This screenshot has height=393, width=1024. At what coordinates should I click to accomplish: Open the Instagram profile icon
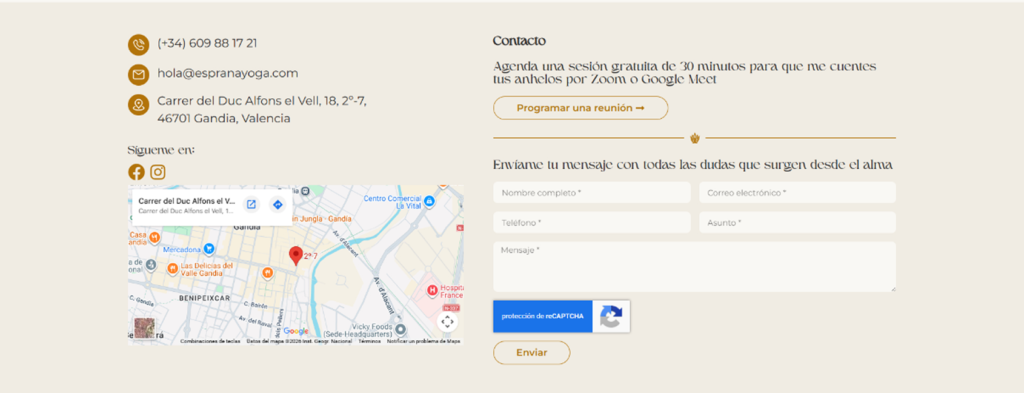pyautogui.click(x=158, y=172)
